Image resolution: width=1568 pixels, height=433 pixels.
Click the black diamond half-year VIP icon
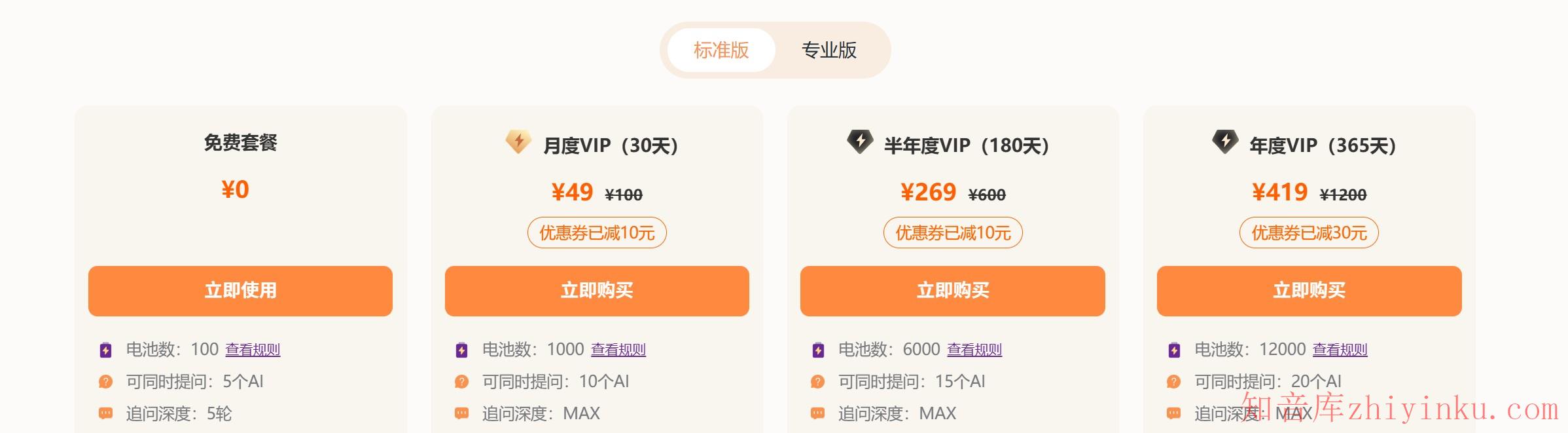[x=860, y=141]
